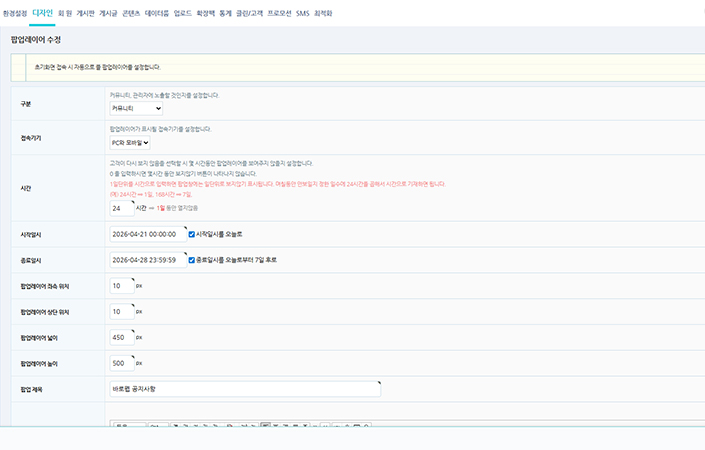705x450 pixels.
Task: Focus the 시작일시 date field
Action: click(148, 234)
